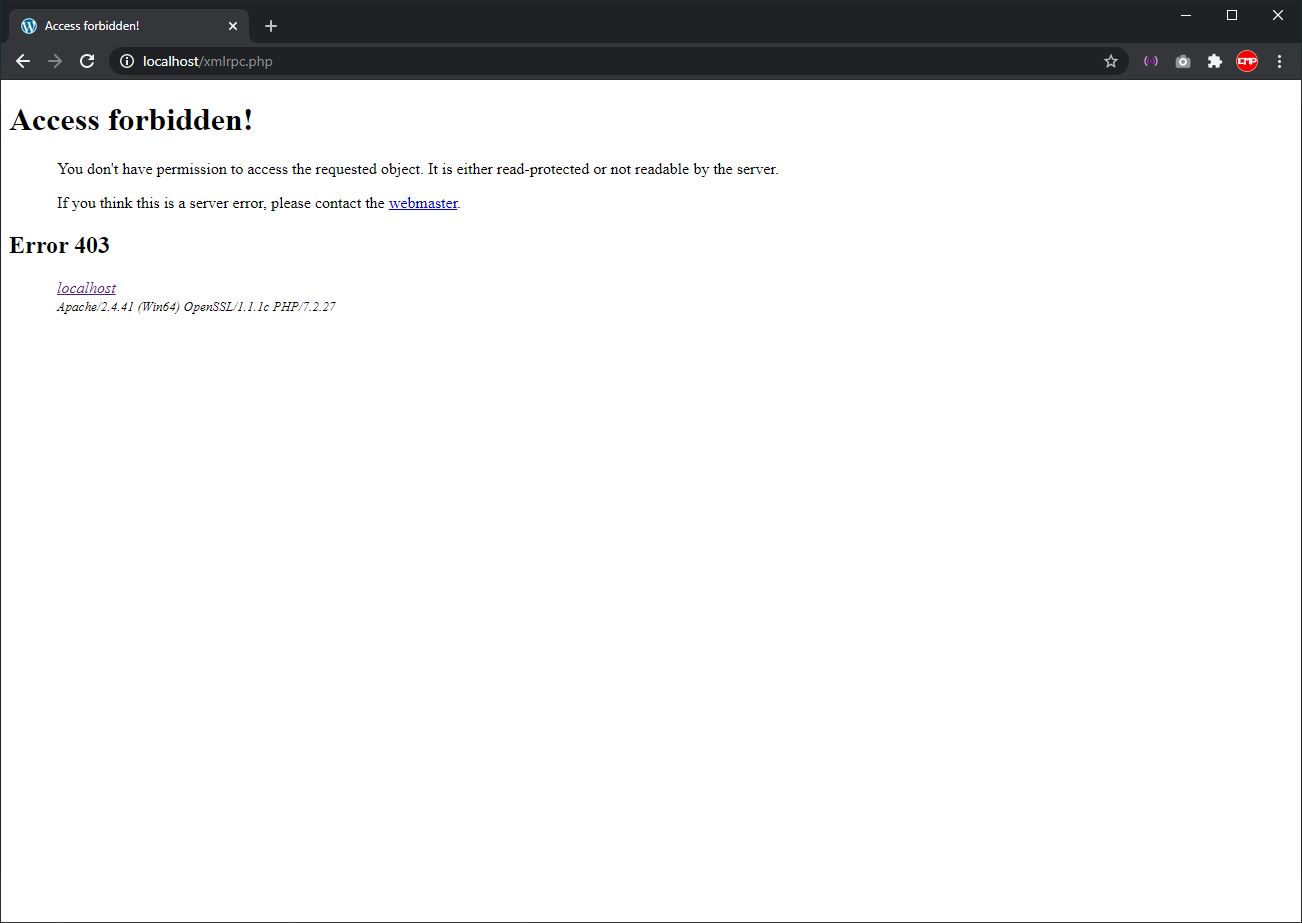Bookmark this page with the star icon
The height and width of the screenshot is (923, 1302).
coord(1111,61)
